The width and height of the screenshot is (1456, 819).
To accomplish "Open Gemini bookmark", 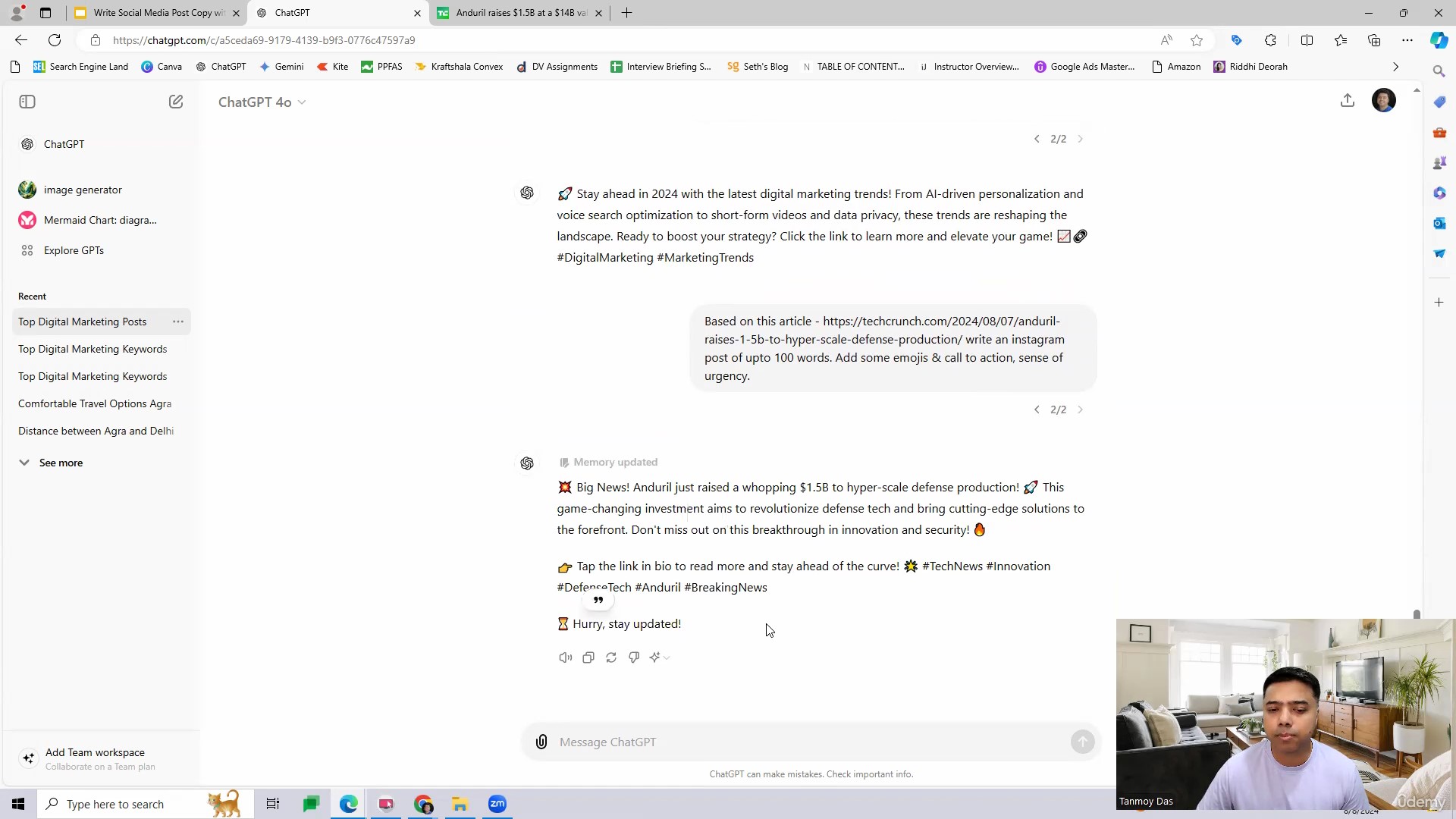I will coord(281,67).
